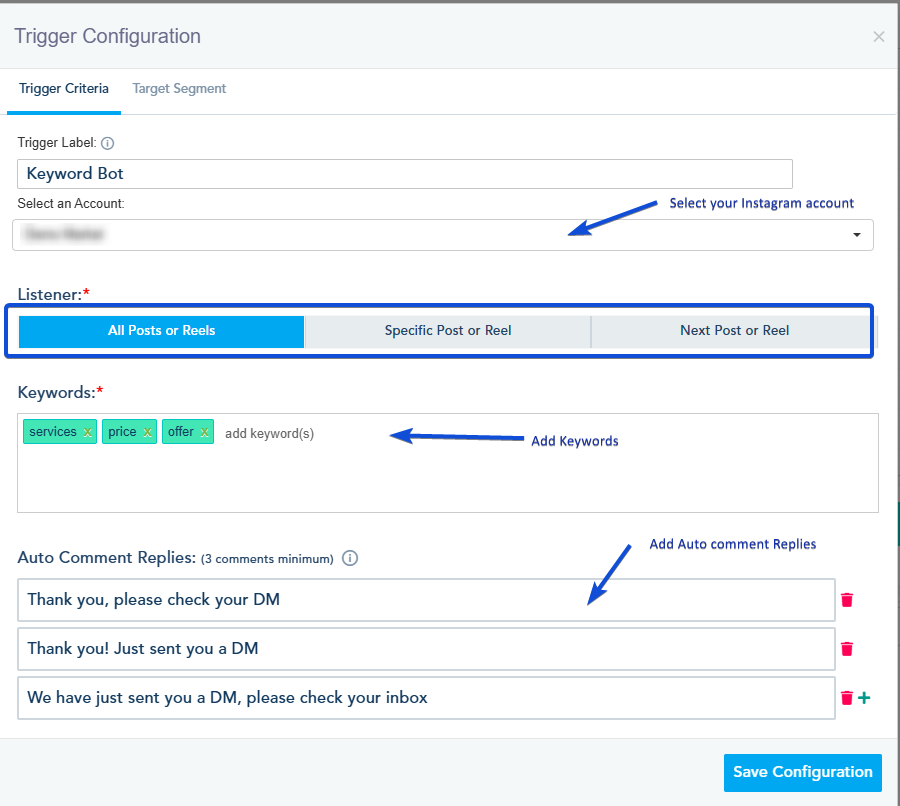Close the Trigger Configuration dialog
Image resolution: width=900 pixels, height=806 pixels.
pyautogui.click(x=878, y=37)
